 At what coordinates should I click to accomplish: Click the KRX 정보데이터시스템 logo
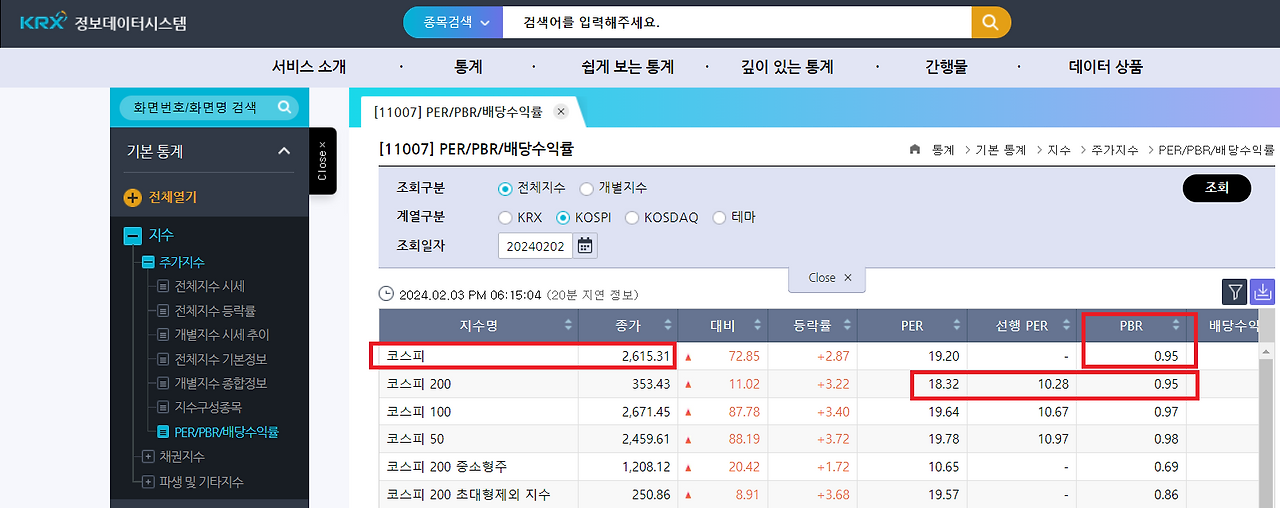pos(102,22)
